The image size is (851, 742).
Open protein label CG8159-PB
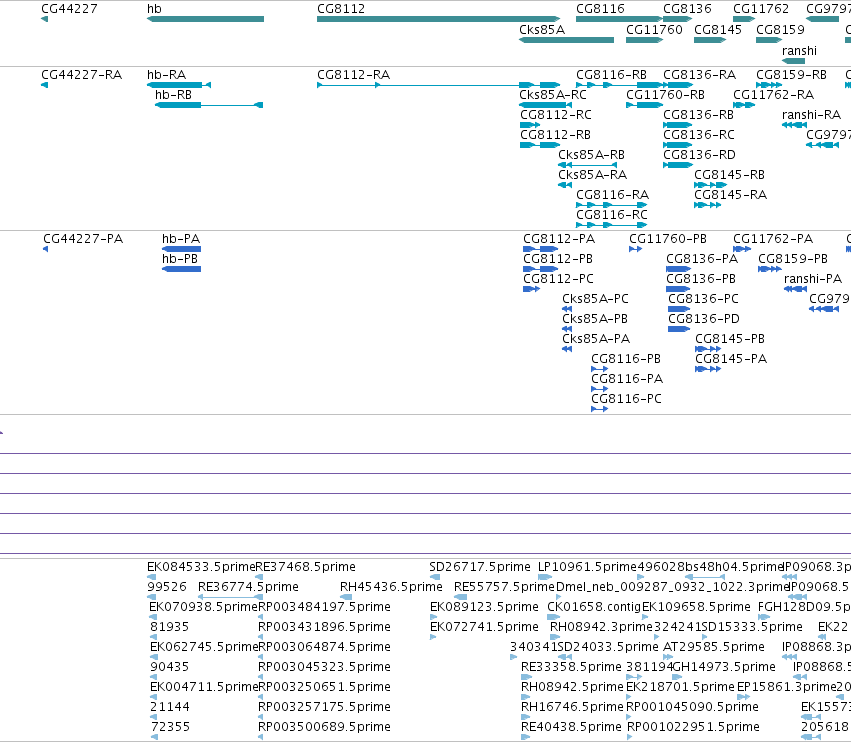click(793, 259)
